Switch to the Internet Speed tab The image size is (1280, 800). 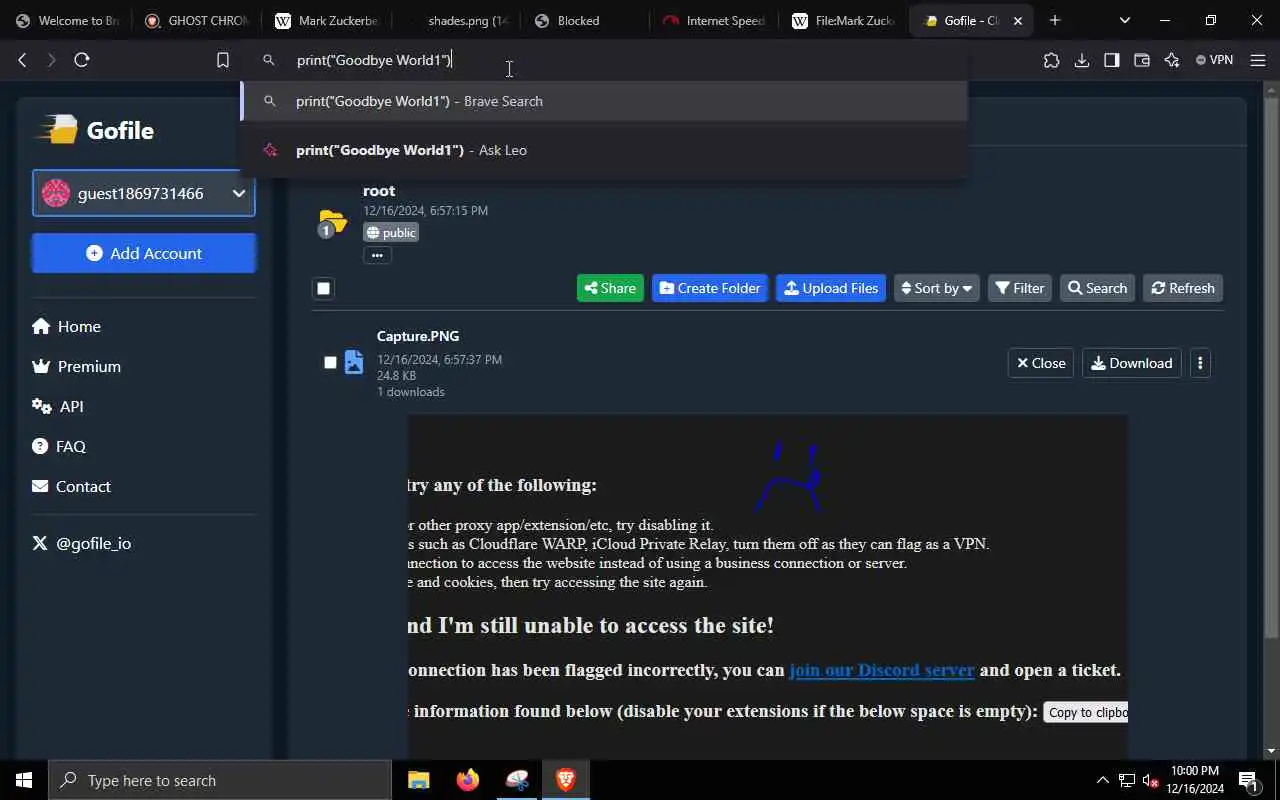click(x=714, y=20)
